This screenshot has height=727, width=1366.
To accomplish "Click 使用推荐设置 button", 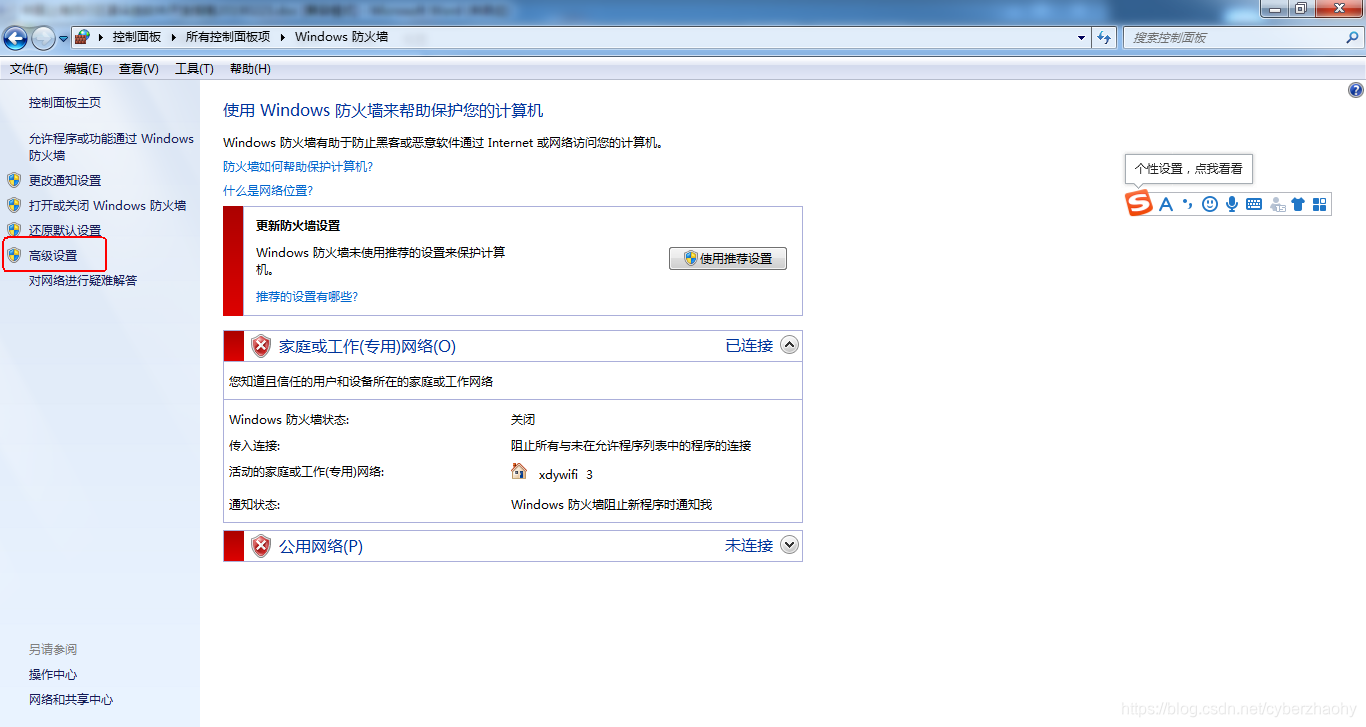I will pyautogui.click(x=728, y=258).
